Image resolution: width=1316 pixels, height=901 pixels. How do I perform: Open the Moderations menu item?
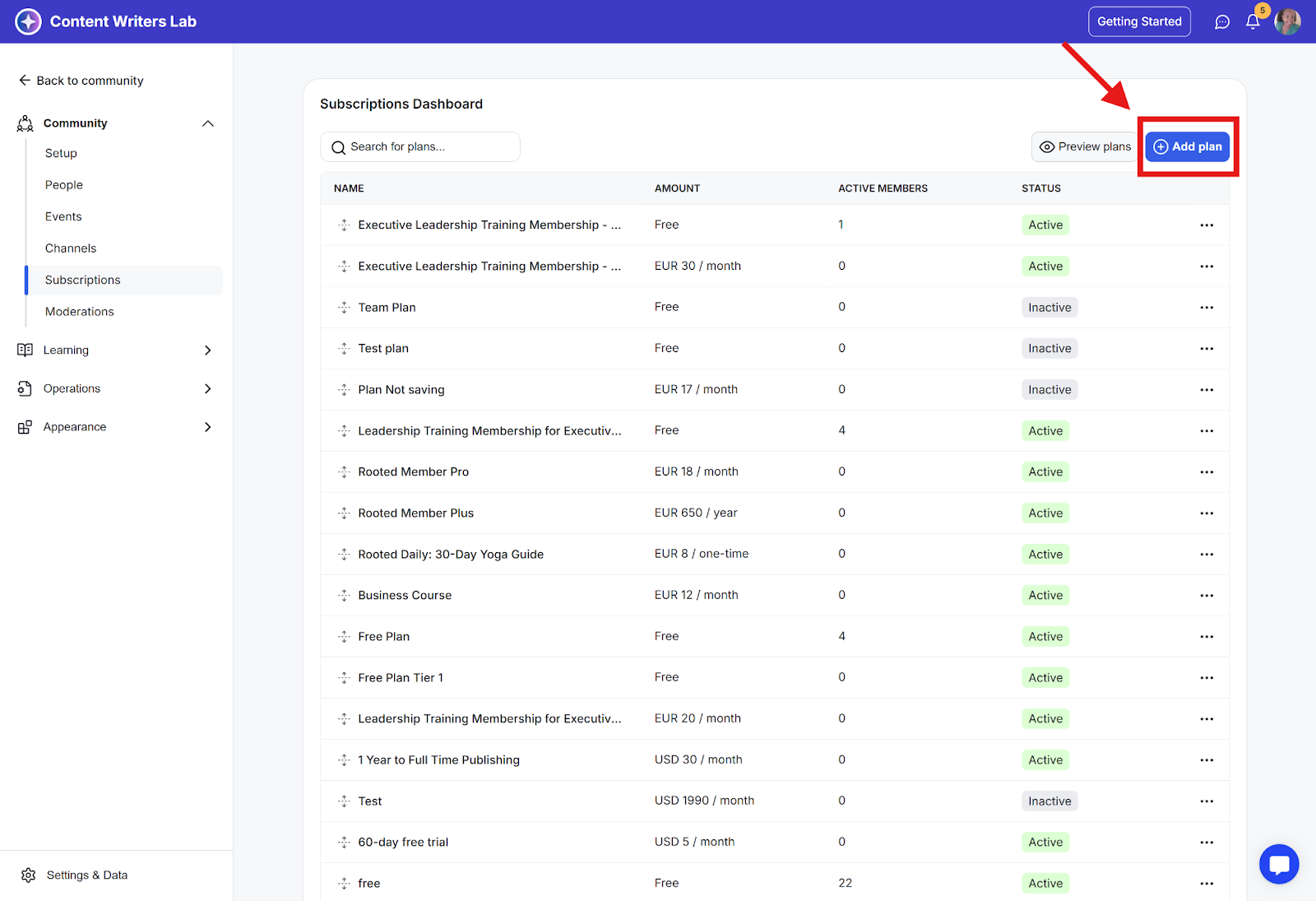point(80,312)
